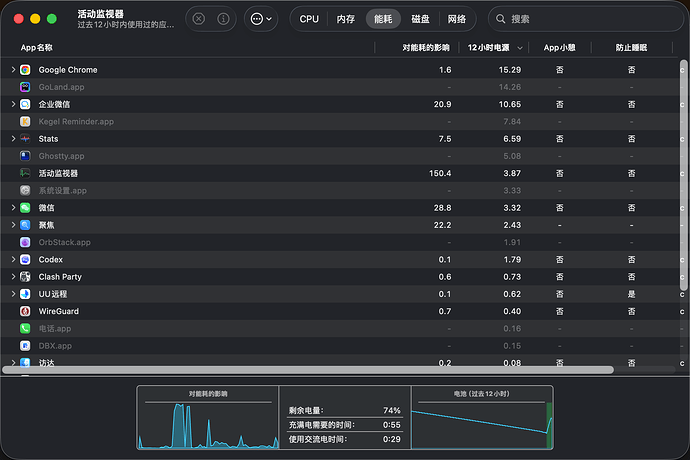This screenshot has width=690, height=460.
Task: Sort by 对能耗的影响 column header
Action: coord(426,48)
